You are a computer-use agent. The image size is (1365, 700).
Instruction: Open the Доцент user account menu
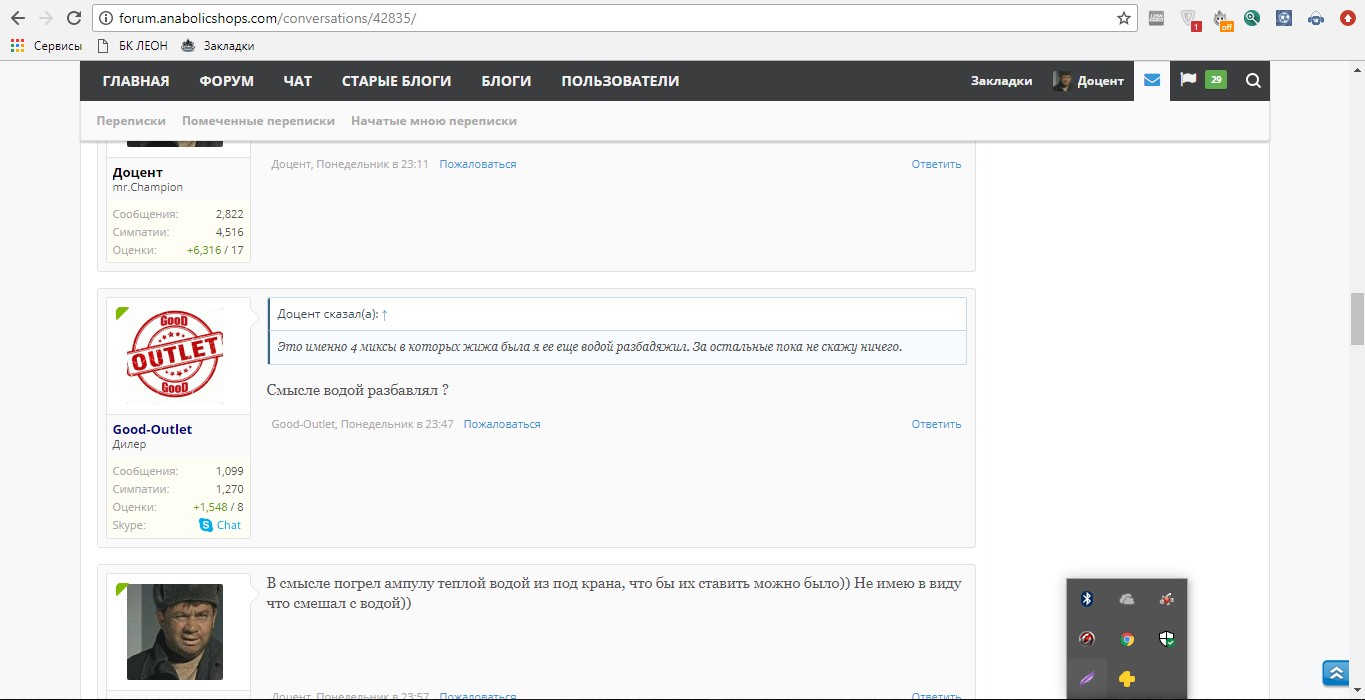coord(1088,81)
